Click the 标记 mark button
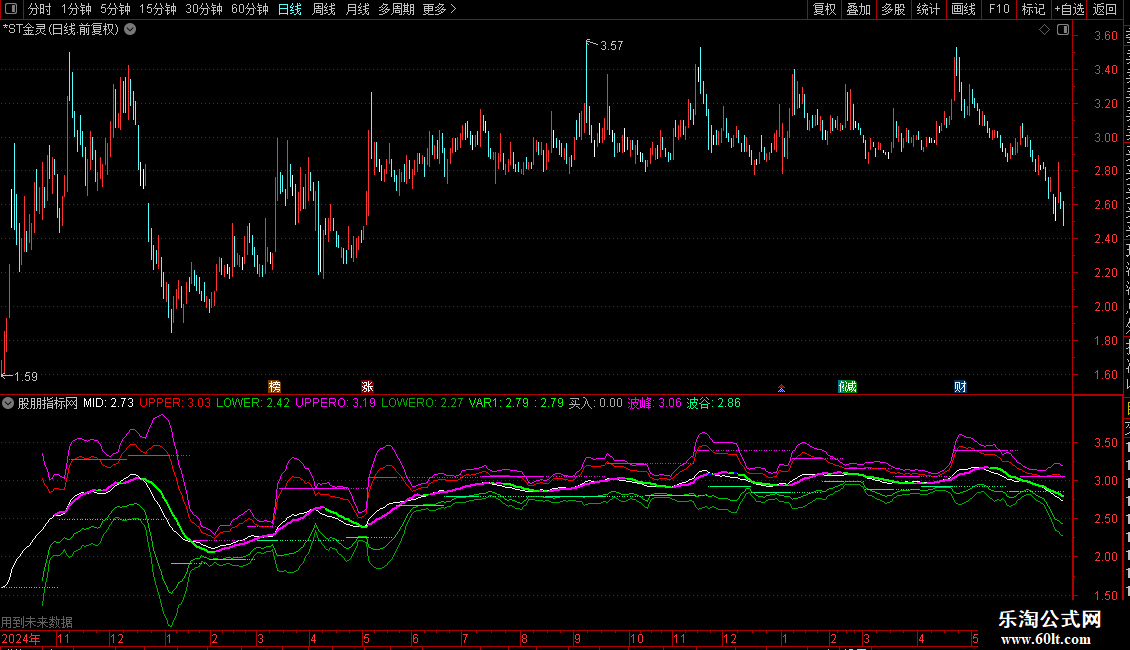The image size is (1130, 650). click(x=1033, y=9)
